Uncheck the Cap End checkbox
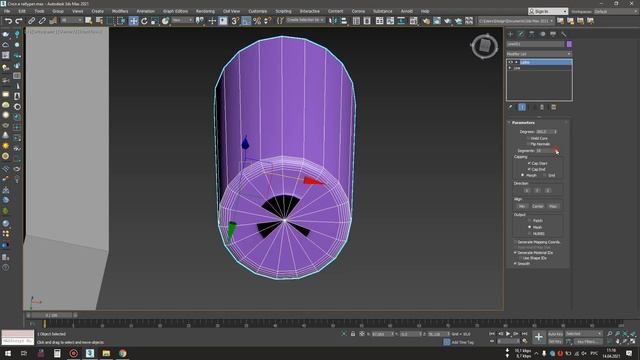The width and height of the screenshot is (640, 360). pos(529,169)
